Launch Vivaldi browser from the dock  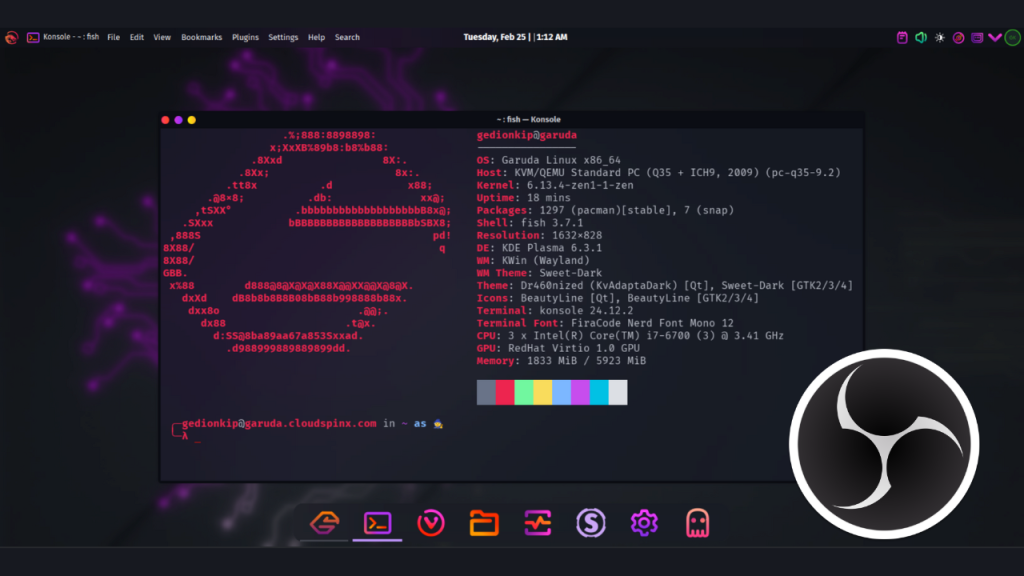click(430, 523)
